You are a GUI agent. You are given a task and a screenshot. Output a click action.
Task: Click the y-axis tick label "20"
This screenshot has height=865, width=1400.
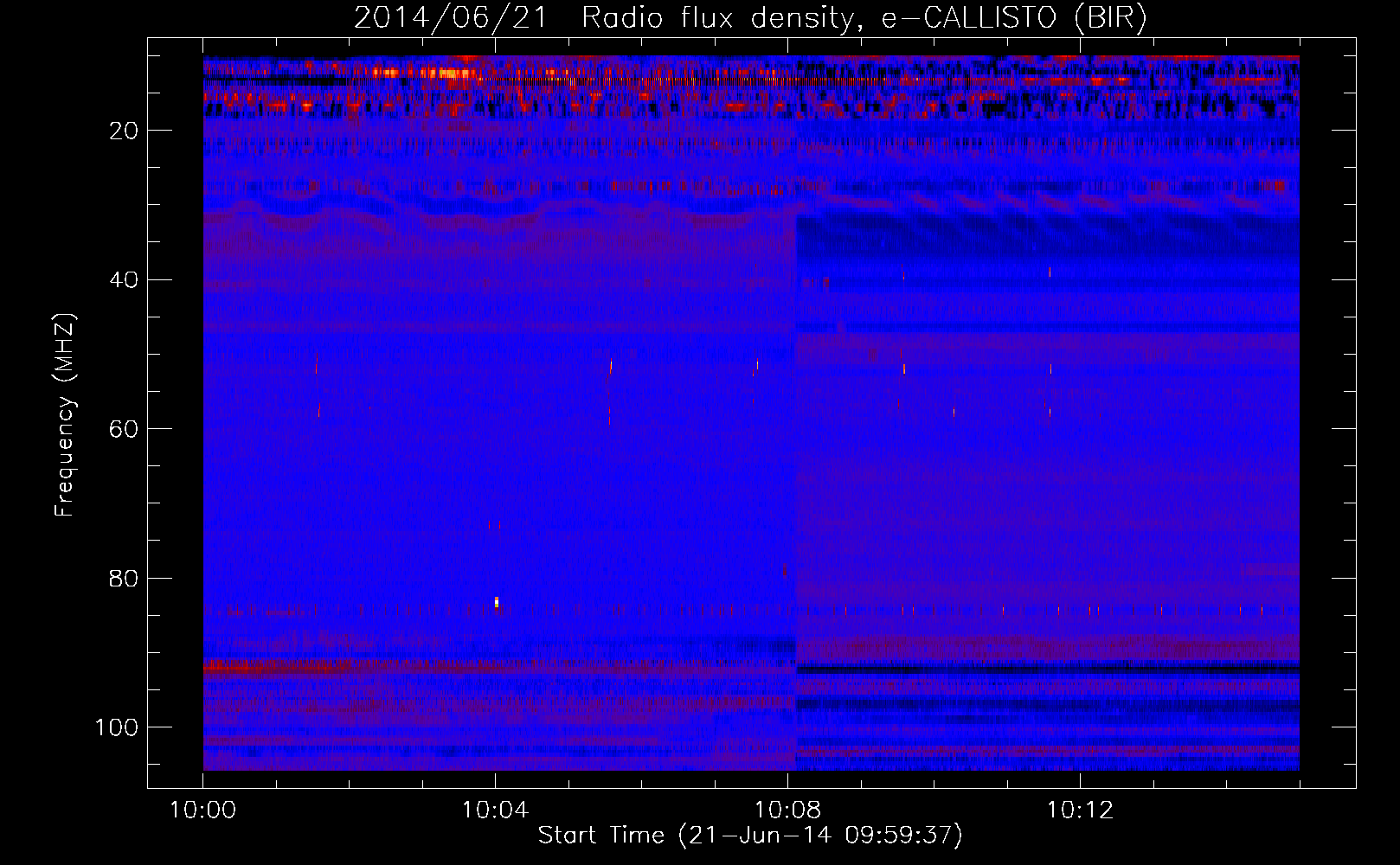point(125,131)
